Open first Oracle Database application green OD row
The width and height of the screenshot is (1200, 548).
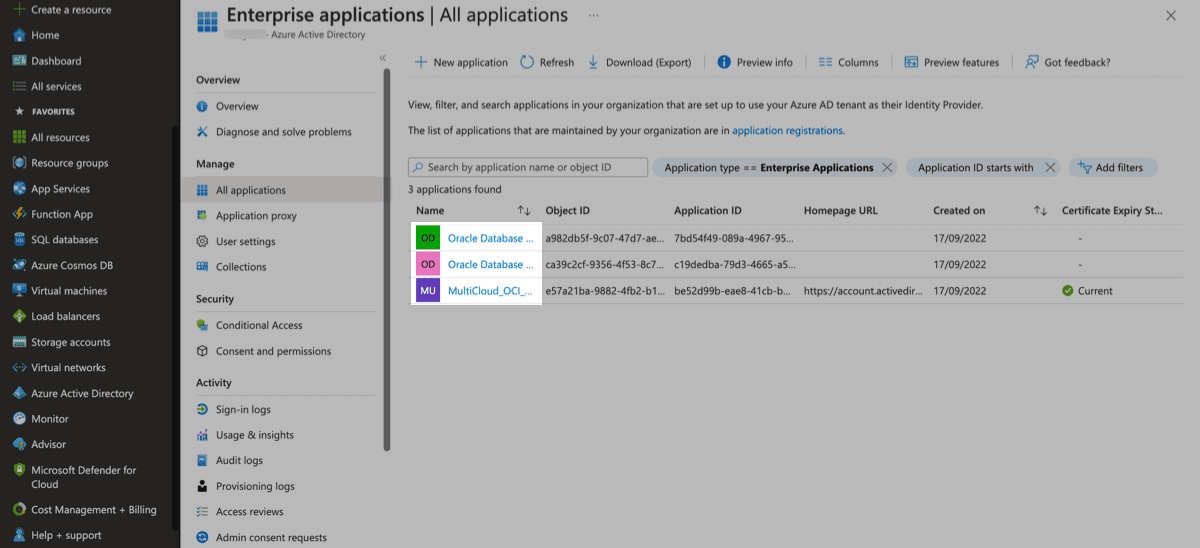(490, 238)
